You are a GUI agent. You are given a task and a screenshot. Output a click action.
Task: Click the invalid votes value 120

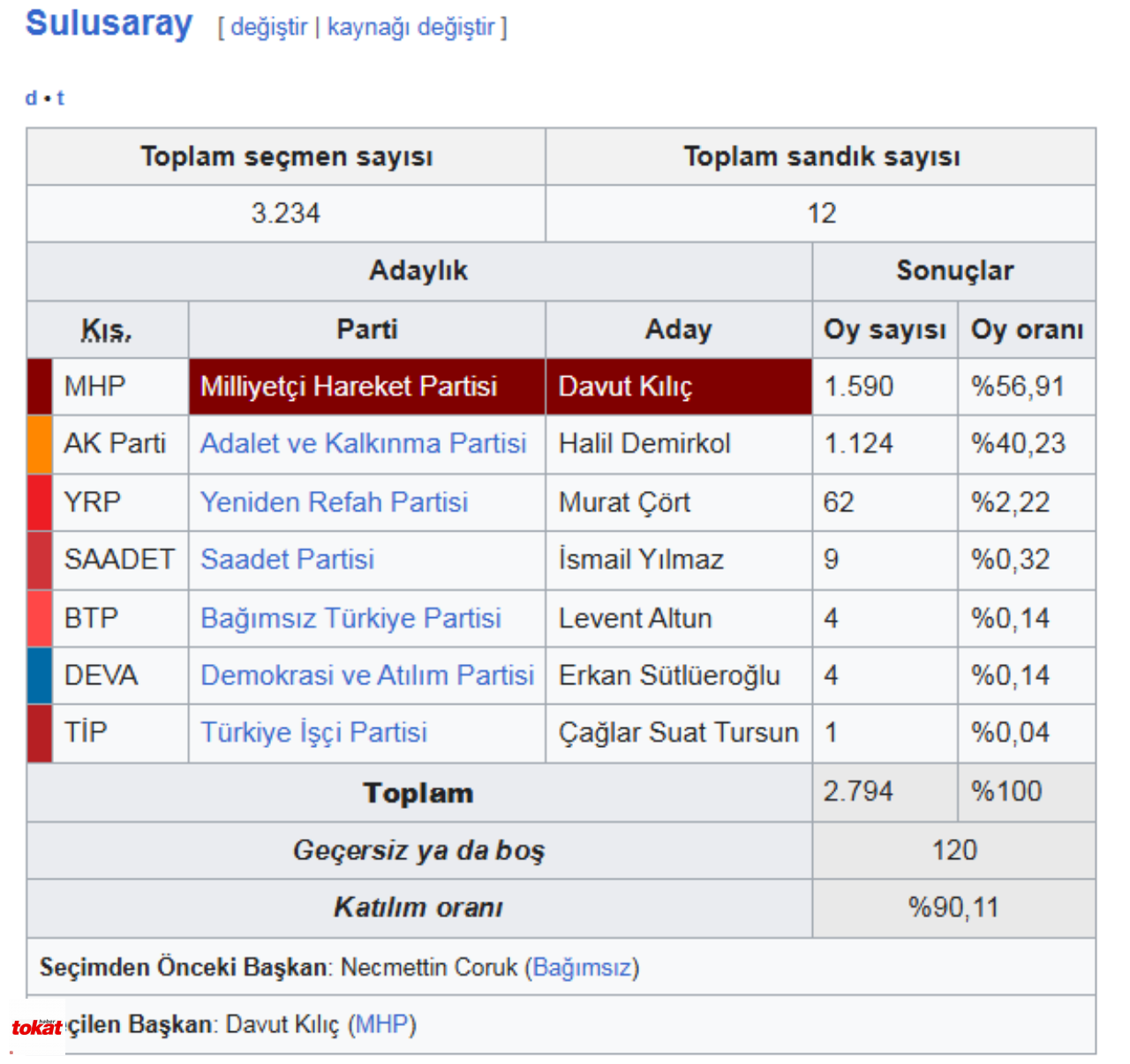[x=954, y=850]
